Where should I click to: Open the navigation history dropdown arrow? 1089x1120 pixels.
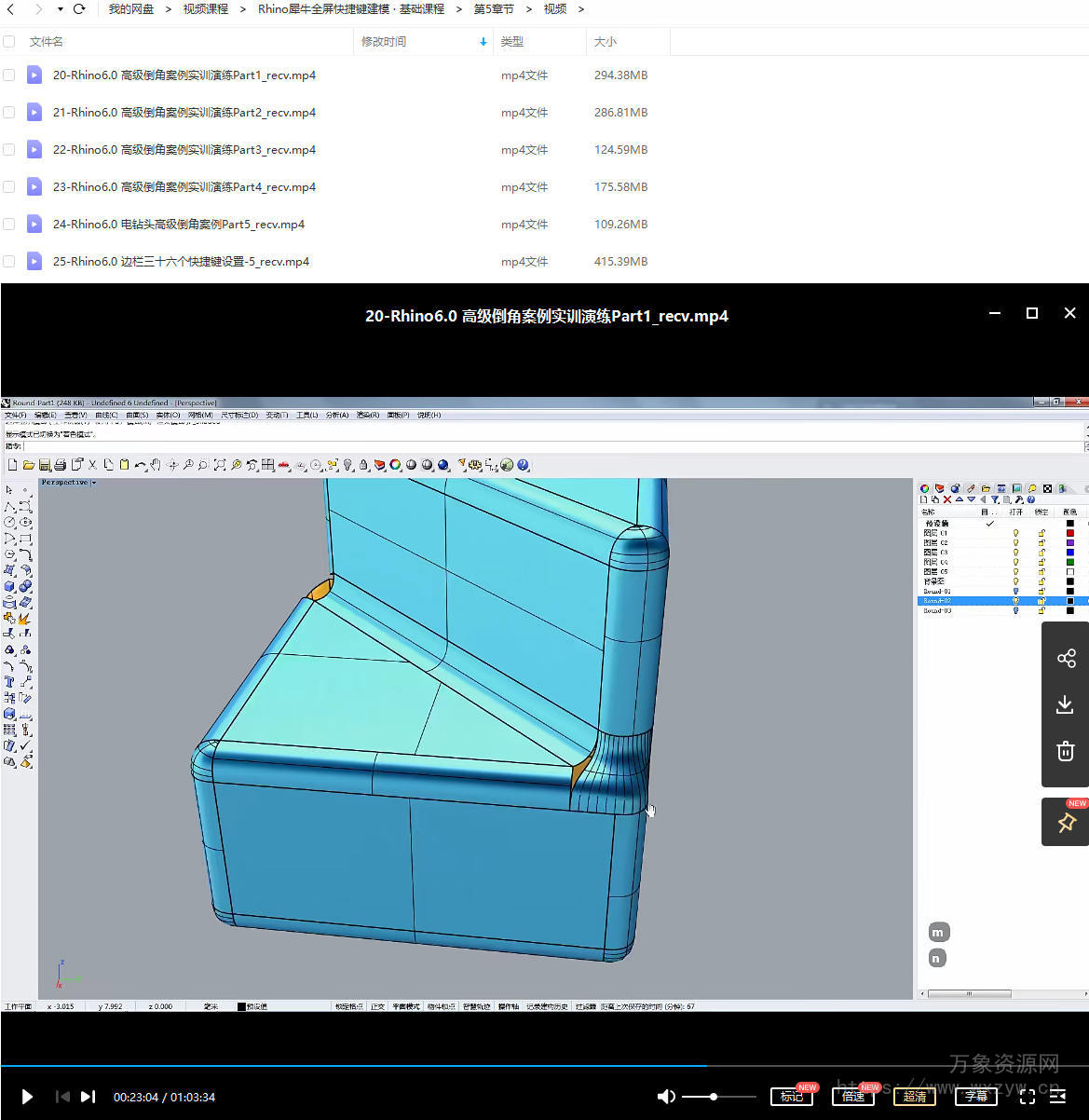[60, 9]
